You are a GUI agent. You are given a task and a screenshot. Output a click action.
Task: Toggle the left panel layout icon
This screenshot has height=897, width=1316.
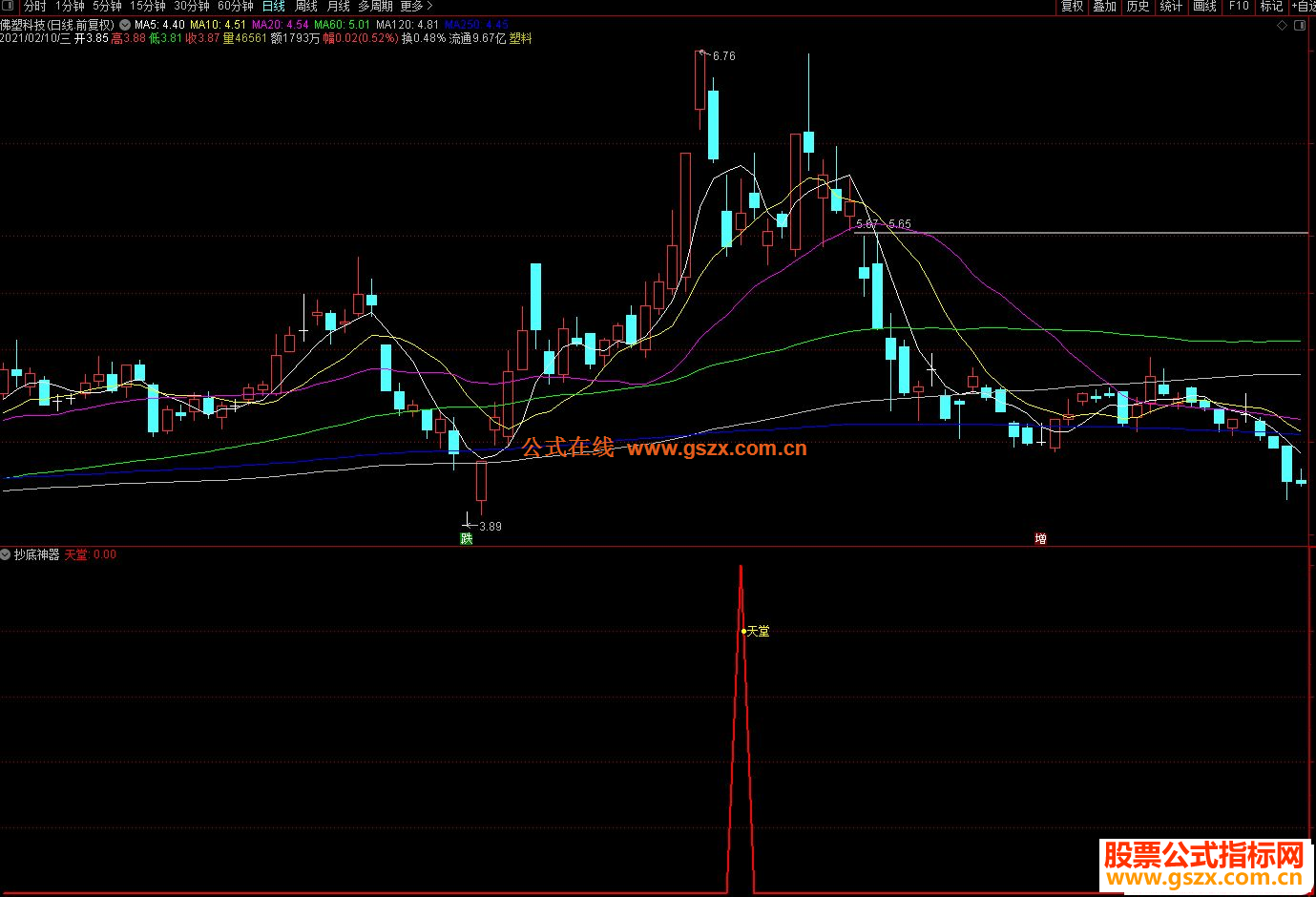(10, 6)
